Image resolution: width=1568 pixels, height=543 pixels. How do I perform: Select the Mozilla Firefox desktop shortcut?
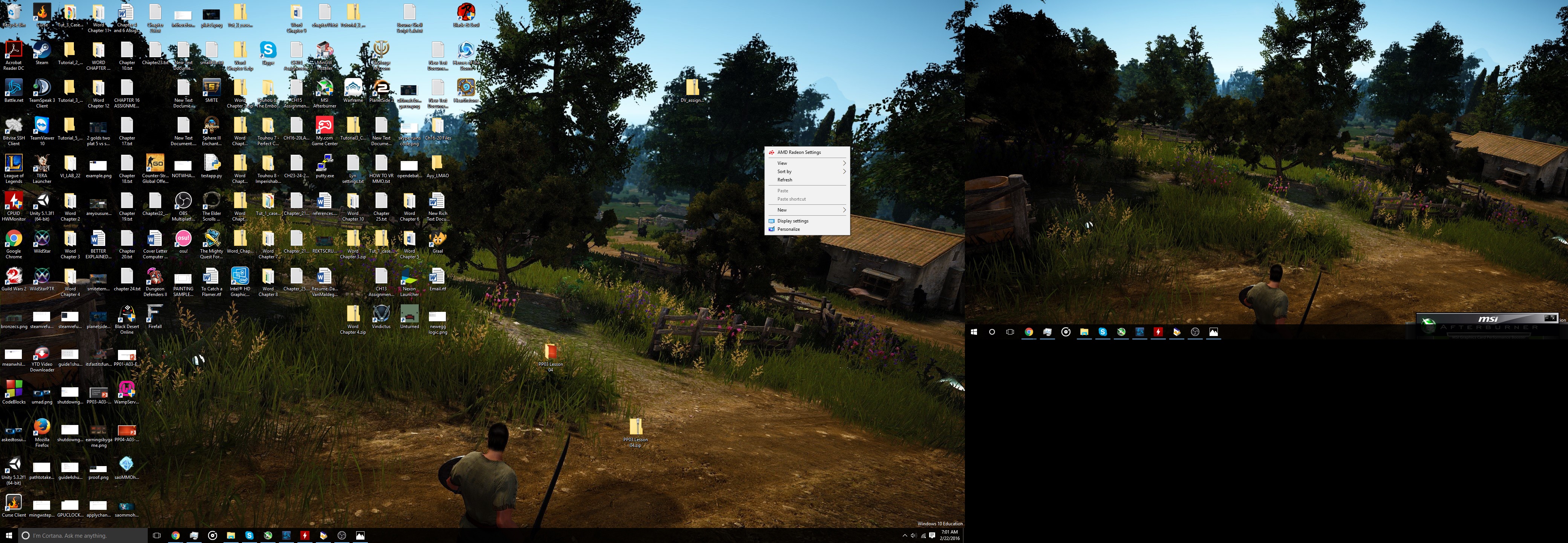click(41, 429)
